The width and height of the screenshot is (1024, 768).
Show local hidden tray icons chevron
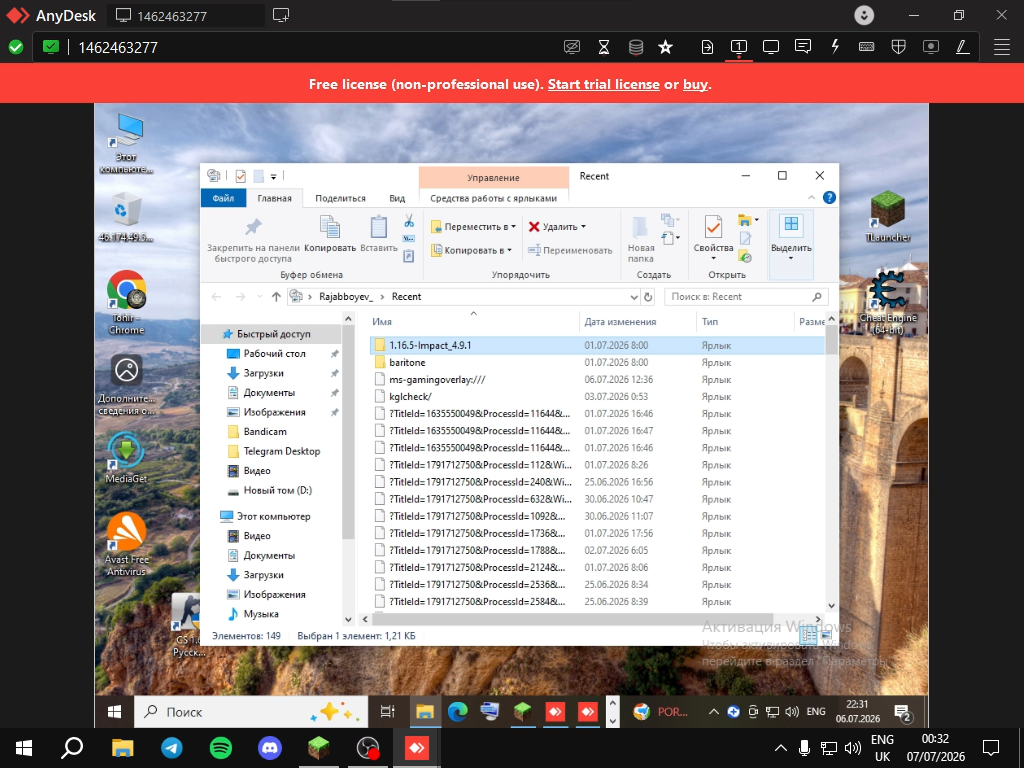click(780, 748)
